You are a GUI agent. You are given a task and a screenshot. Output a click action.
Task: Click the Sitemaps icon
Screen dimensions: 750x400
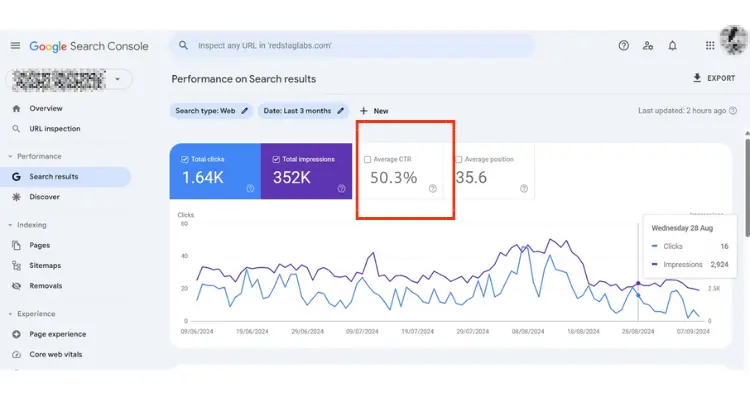(x=16, y=266)
